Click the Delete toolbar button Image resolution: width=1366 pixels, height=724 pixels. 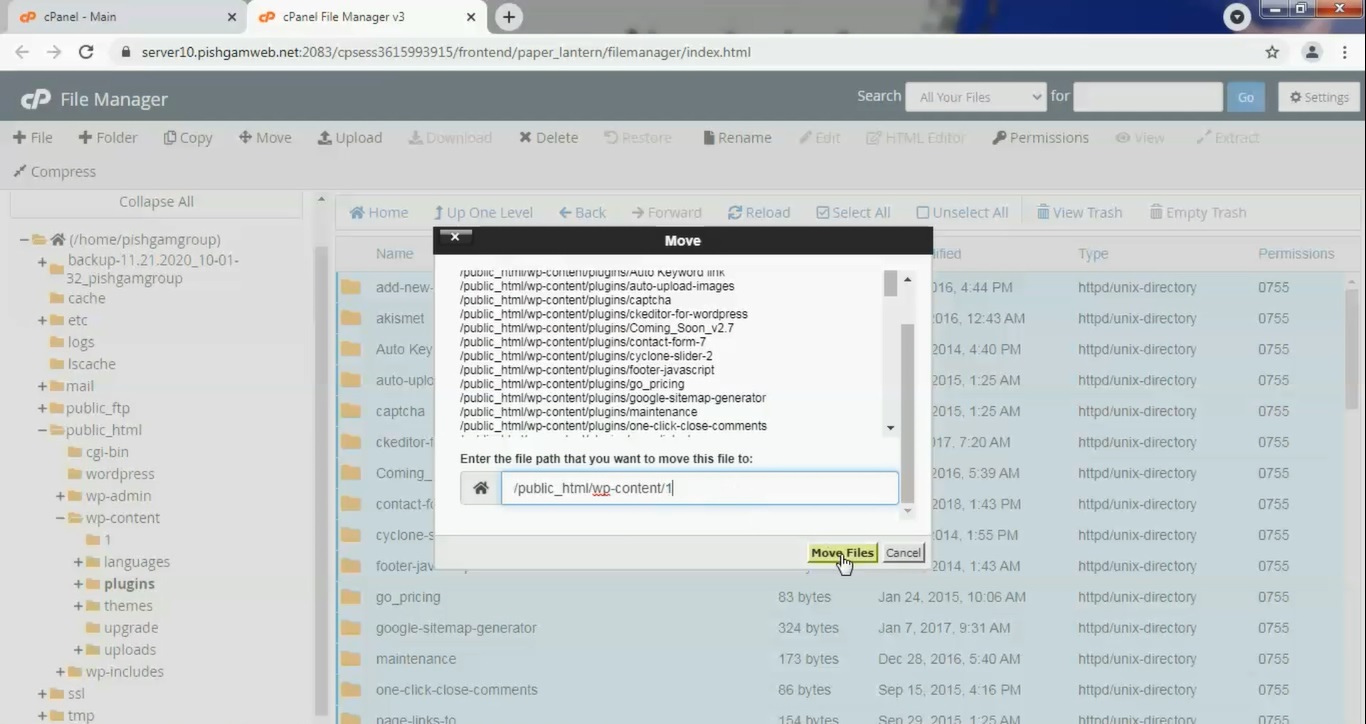tap(548, 137)
